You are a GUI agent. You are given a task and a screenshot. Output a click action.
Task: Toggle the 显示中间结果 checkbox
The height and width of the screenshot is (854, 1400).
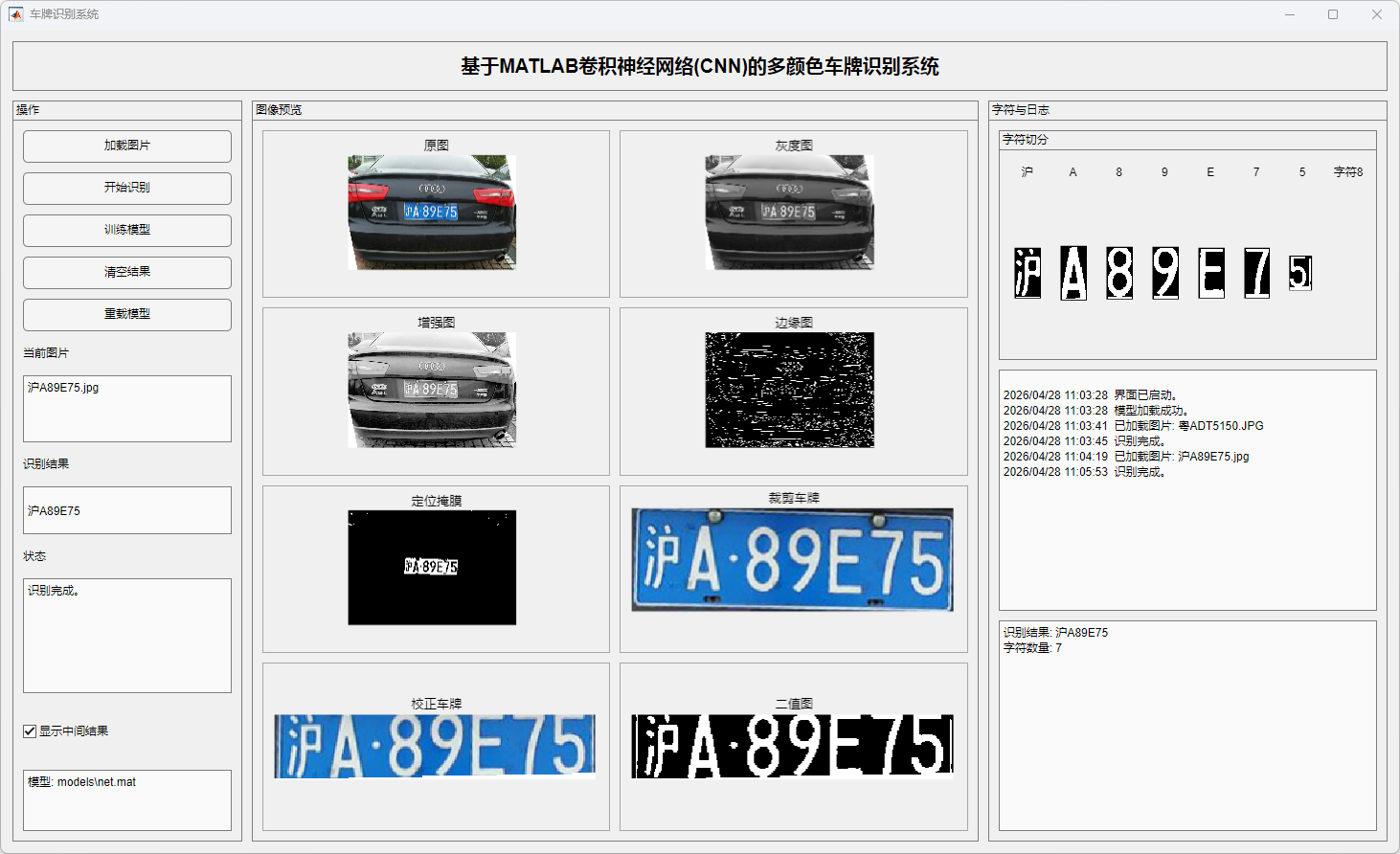30,731
